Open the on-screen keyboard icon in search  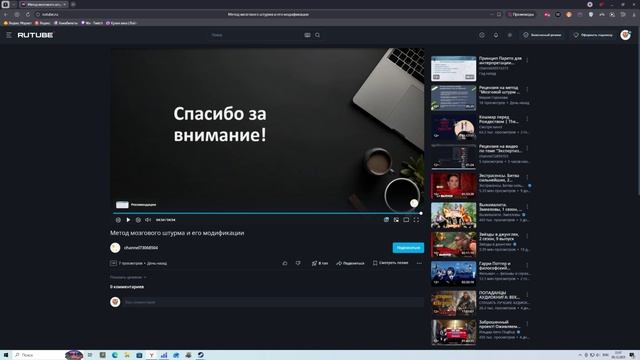pos(307,35)
